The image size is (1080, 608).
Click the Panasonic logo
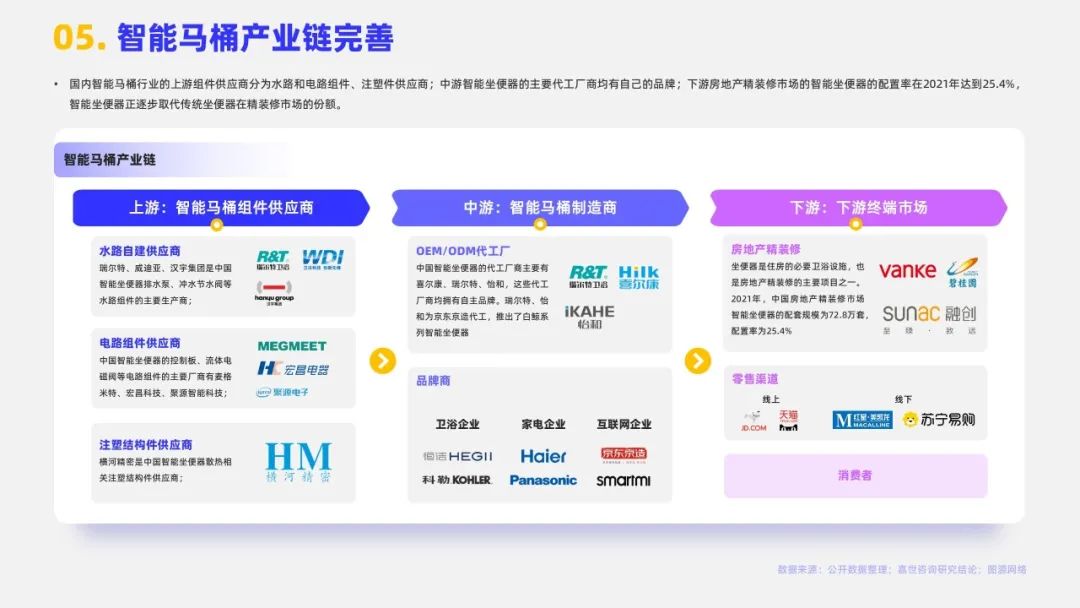[x=543, y=480]
